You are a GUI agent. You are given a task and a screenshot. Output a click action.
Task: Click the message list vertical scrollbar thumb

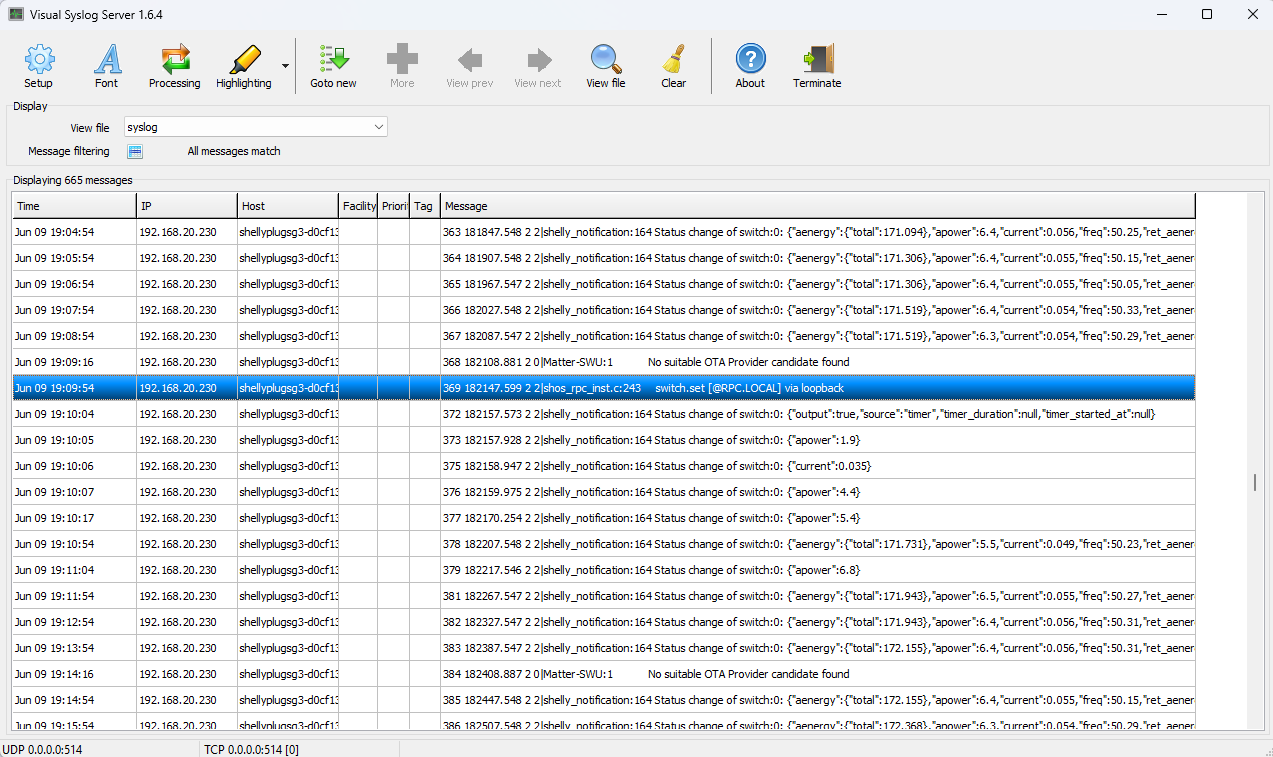coord(1255,483)
